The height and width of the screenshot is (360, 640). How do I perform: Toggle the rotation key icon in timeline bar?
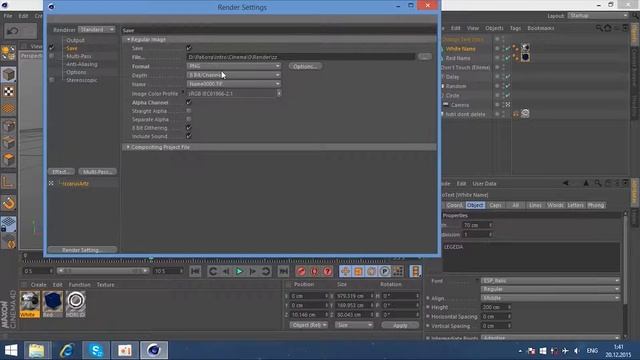pos(371,271)
